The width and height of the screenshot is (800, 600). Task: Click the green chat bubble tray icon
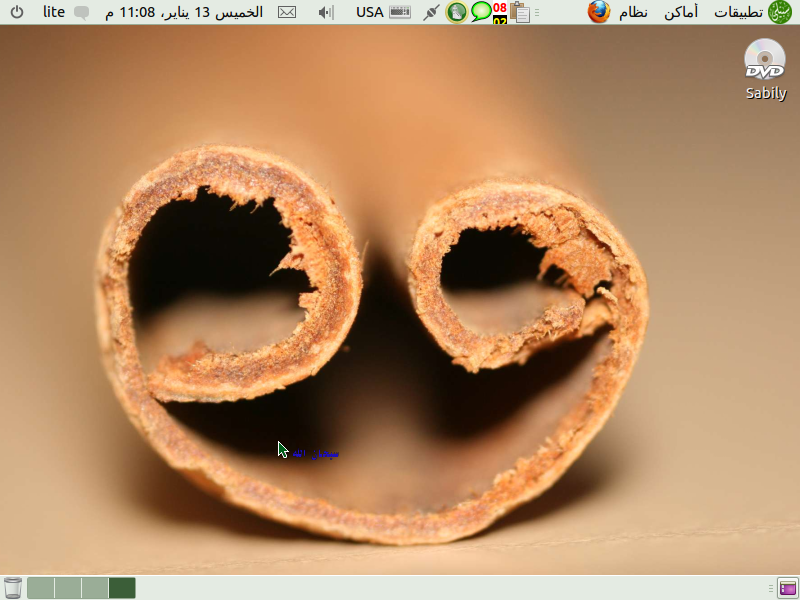tap(481, 12)
